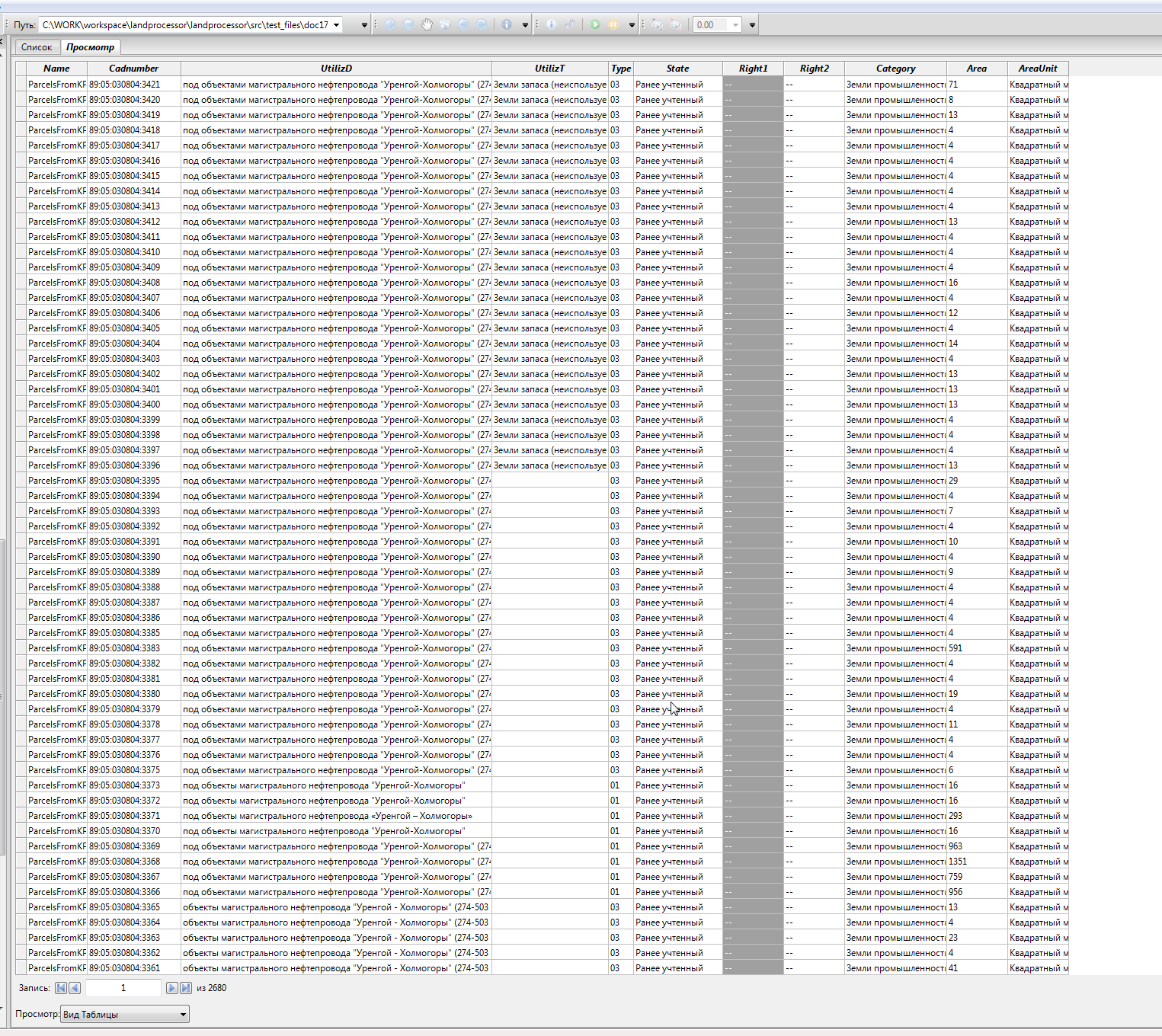Click the Area cell with value 293

point(977,816)
